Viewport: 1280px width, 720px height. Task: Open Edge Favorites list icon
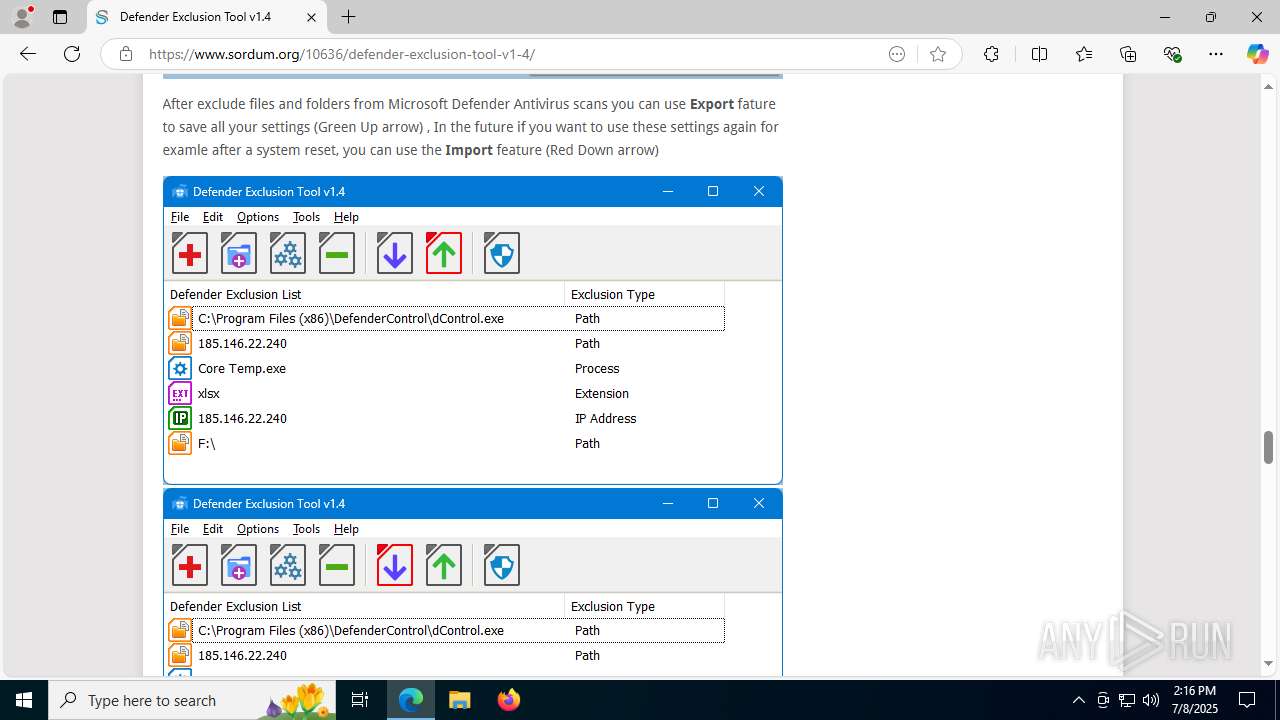pyautogui.click(x=1084, y=54)
